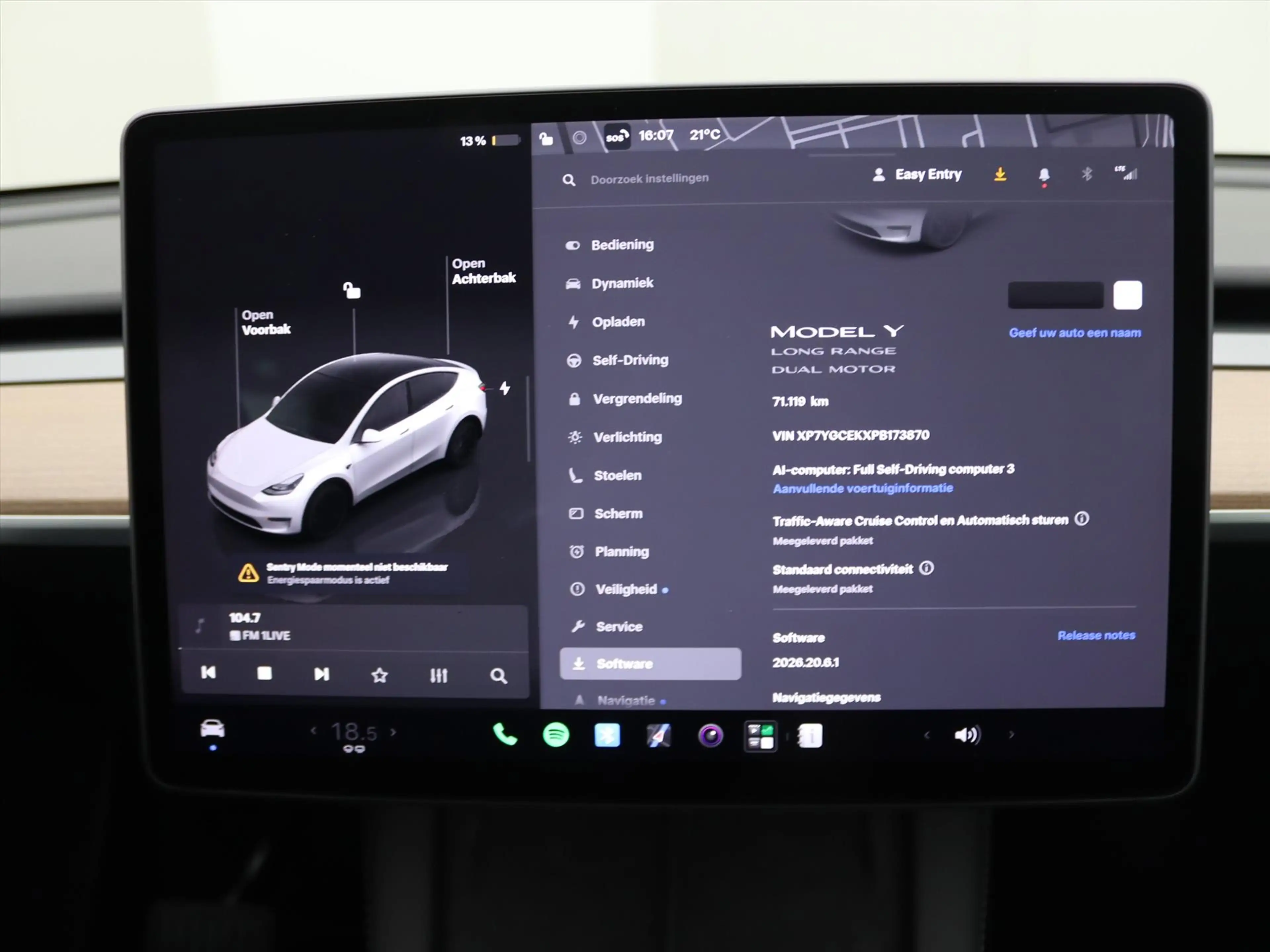The height and width of the screenshot is (952, 1270).
Task: Search media with magnifier icon
Action: [498, 676]
